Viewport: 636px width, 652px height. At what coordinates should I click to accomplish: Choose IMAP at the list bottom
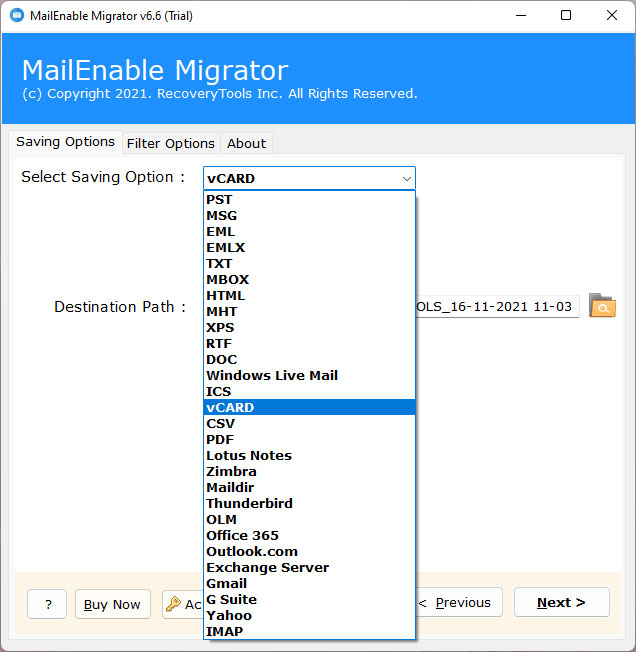pos(309,632)
